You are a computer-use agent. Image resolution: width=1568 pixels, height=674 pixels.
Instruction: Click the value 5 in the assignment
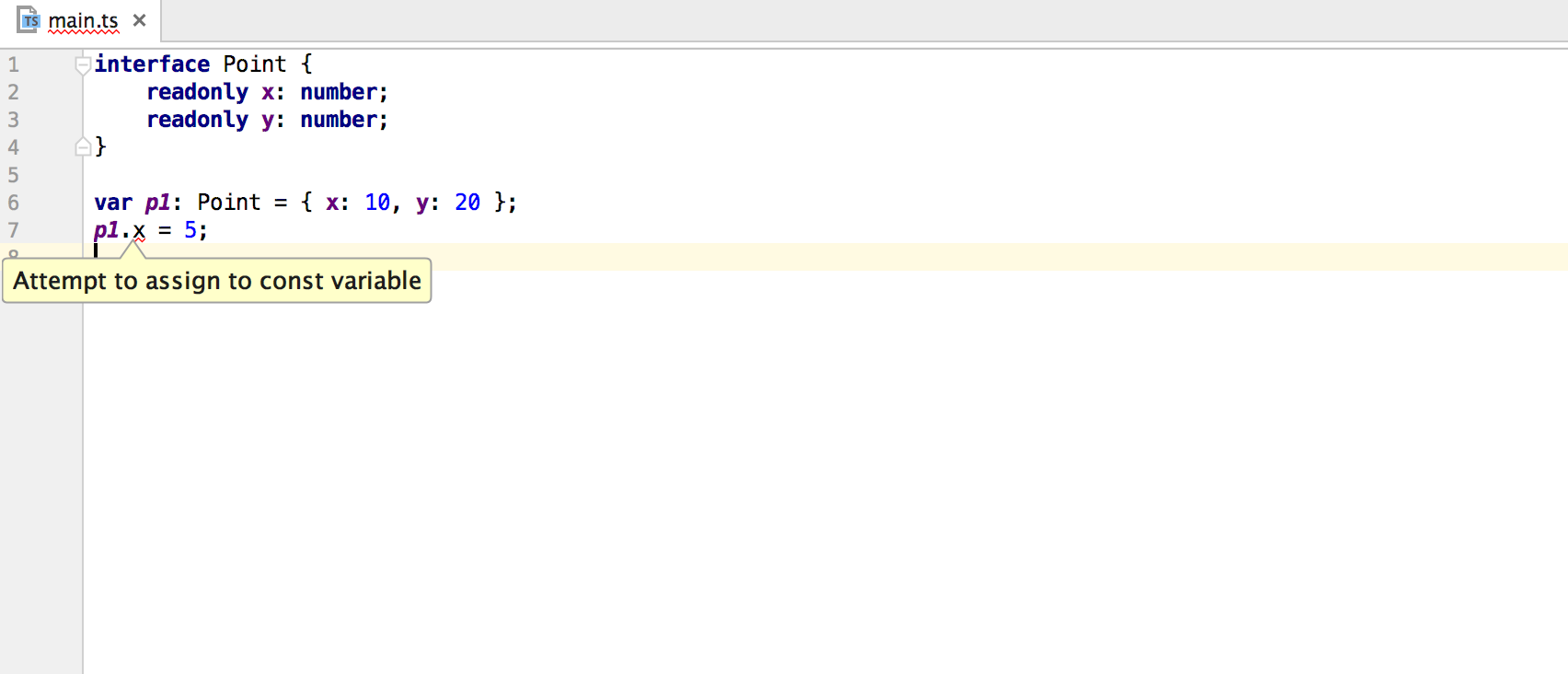(x=190, y=230)
